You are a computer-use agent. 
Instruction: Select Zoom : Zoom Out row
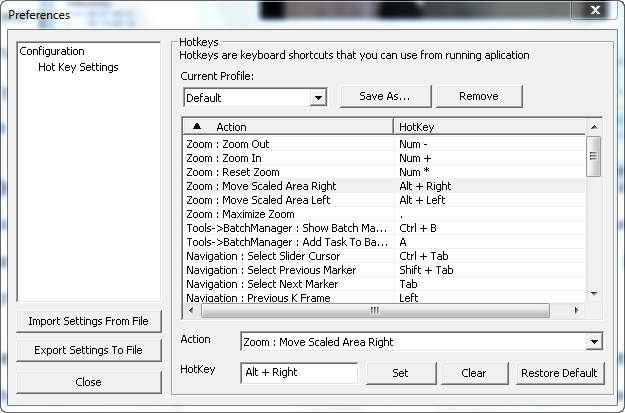point(385,144)
